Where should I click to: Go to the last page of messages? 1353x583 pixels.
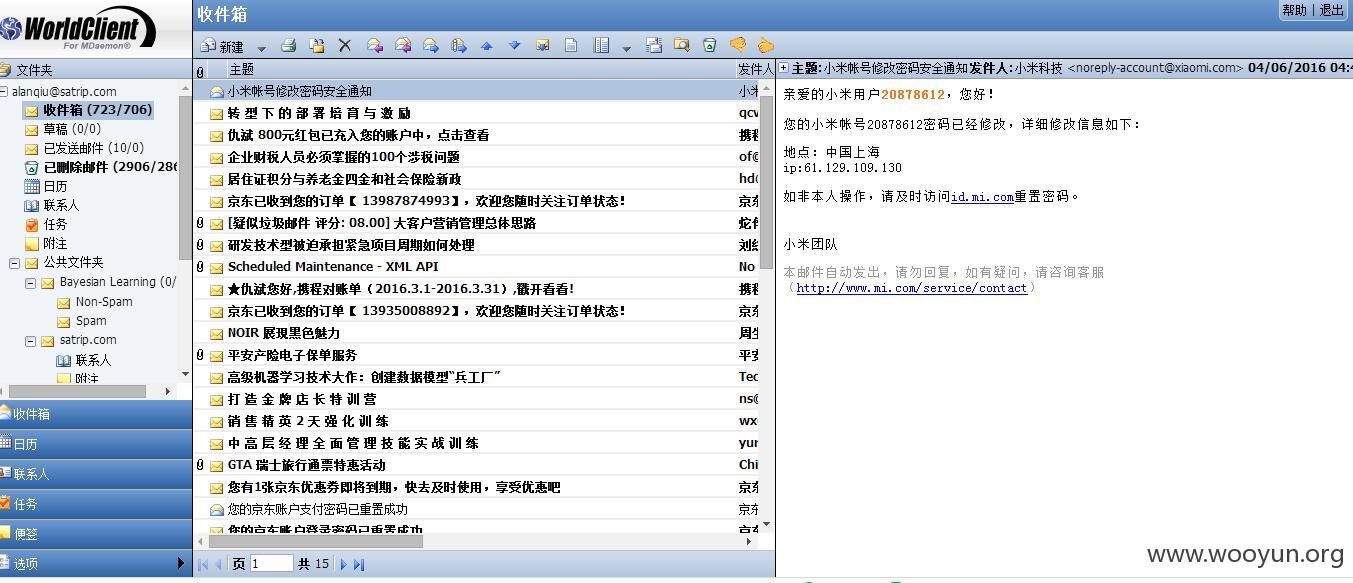tap(359, 564)
